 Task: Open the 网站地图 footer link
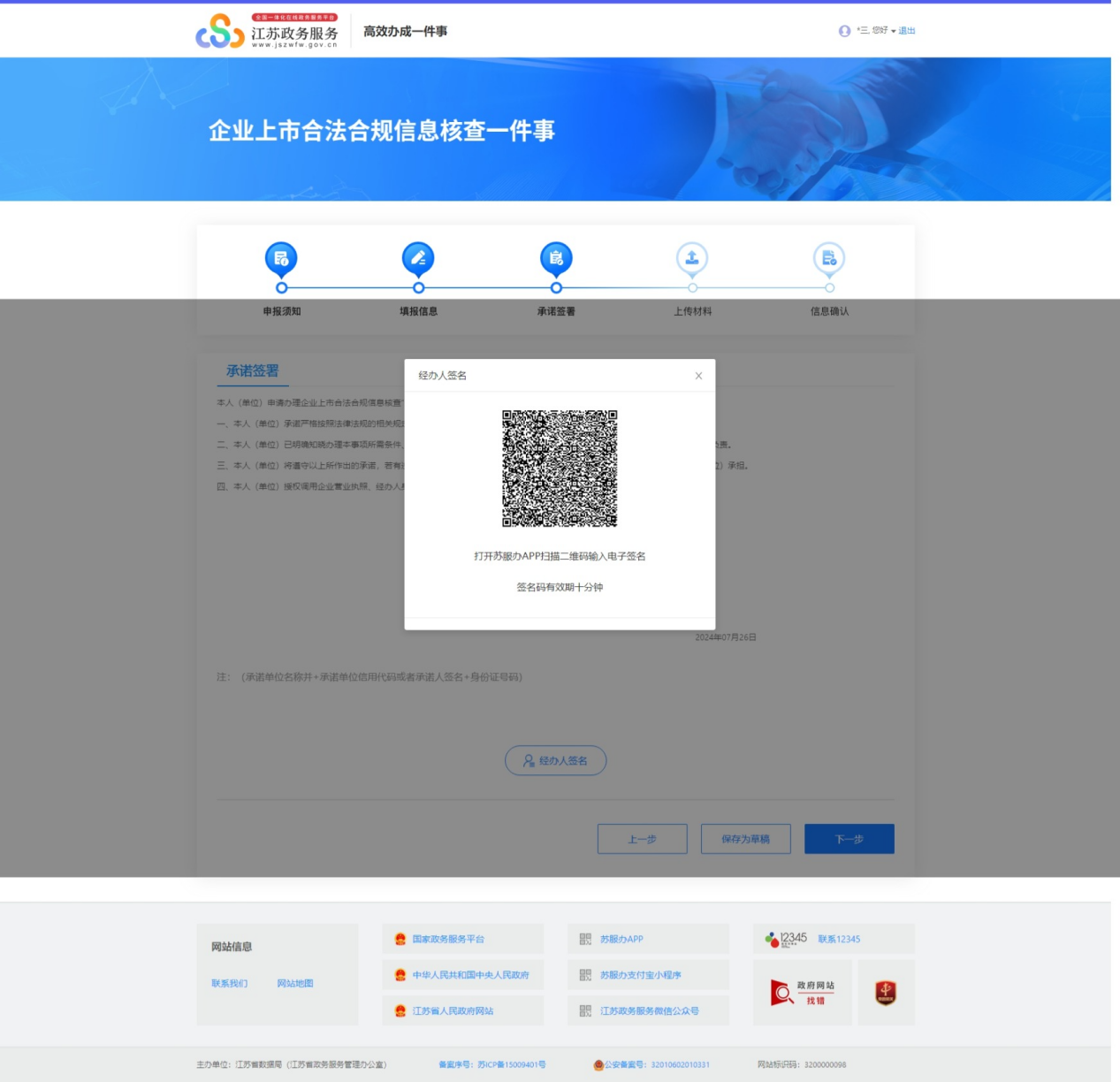click(x=295, y=983)
